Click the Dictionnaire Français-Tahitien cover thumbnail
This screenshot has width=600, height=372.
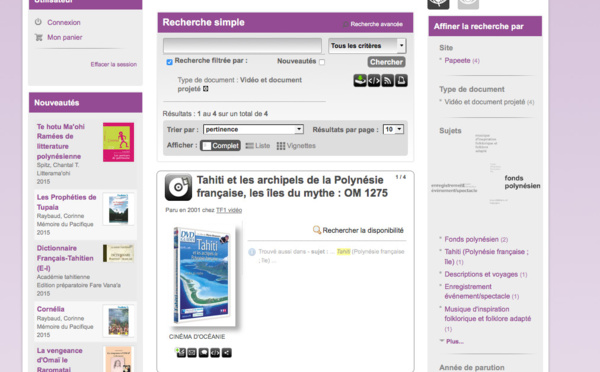[118, 253]
